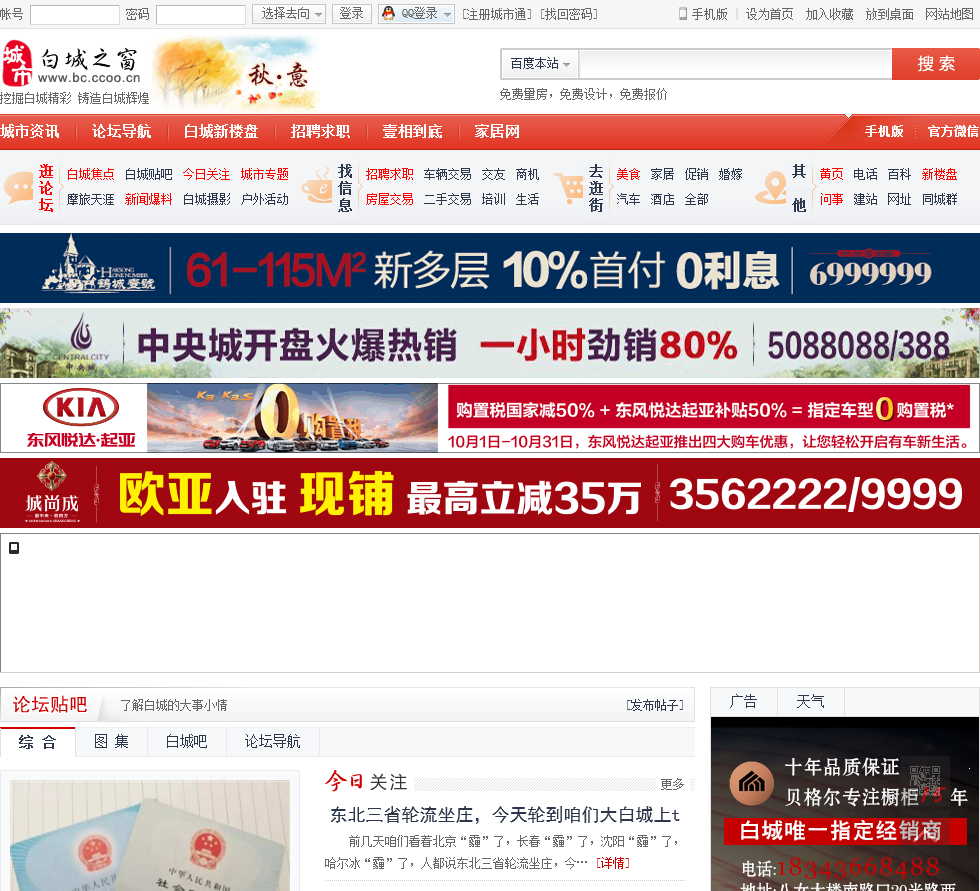Viewport: 980px width, 891px height.
Task: Click the 设为首页 link
Action: coord(769,14)
